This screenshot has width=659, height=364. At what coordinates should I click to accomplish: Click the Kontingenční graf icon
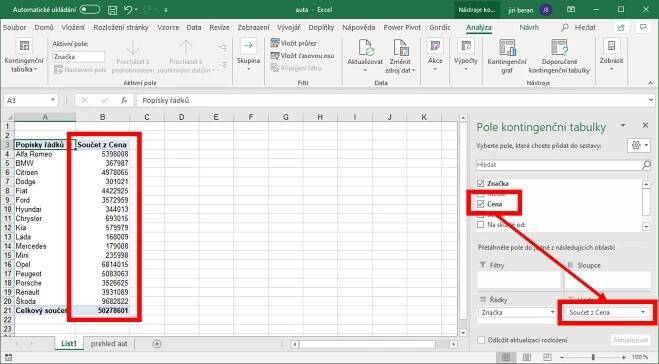point(507,47)
